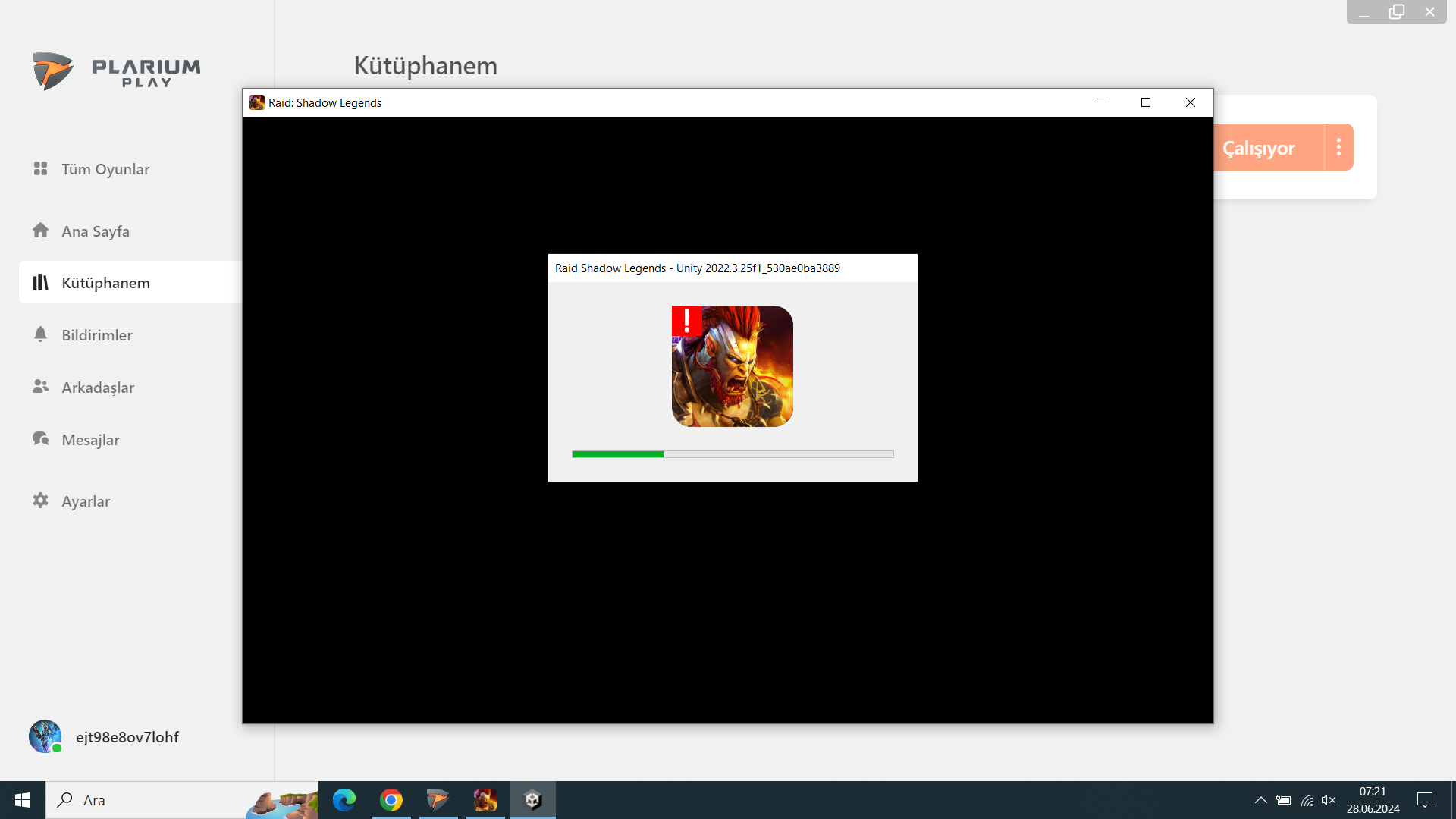The width and height of the screenshot is (1456, 819).
Task: Go to Ana Sayfa home icon
Action: [x=41, y=230]
